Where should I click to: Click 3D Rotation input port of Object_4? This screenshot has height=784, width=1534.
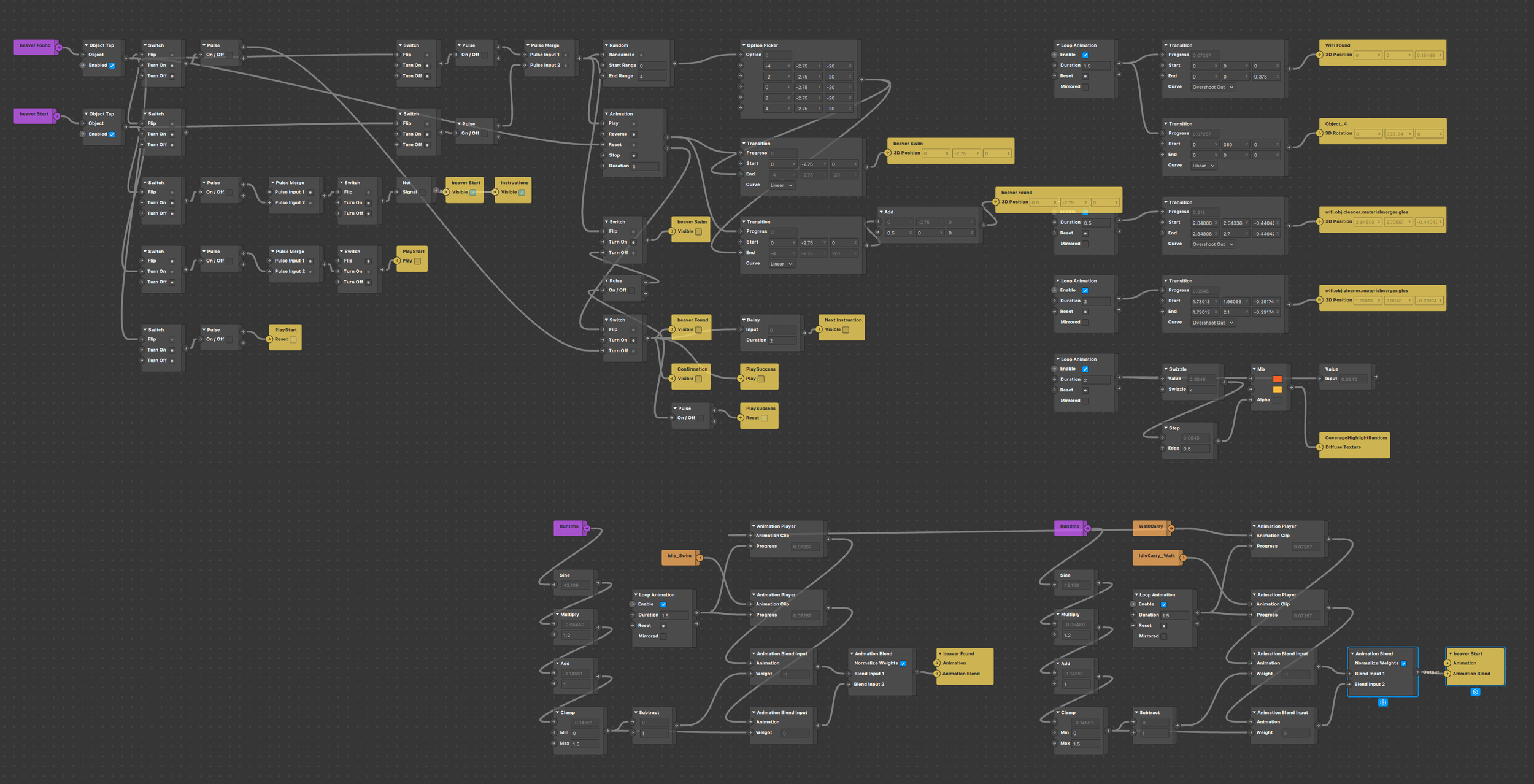coord(1320,133)
